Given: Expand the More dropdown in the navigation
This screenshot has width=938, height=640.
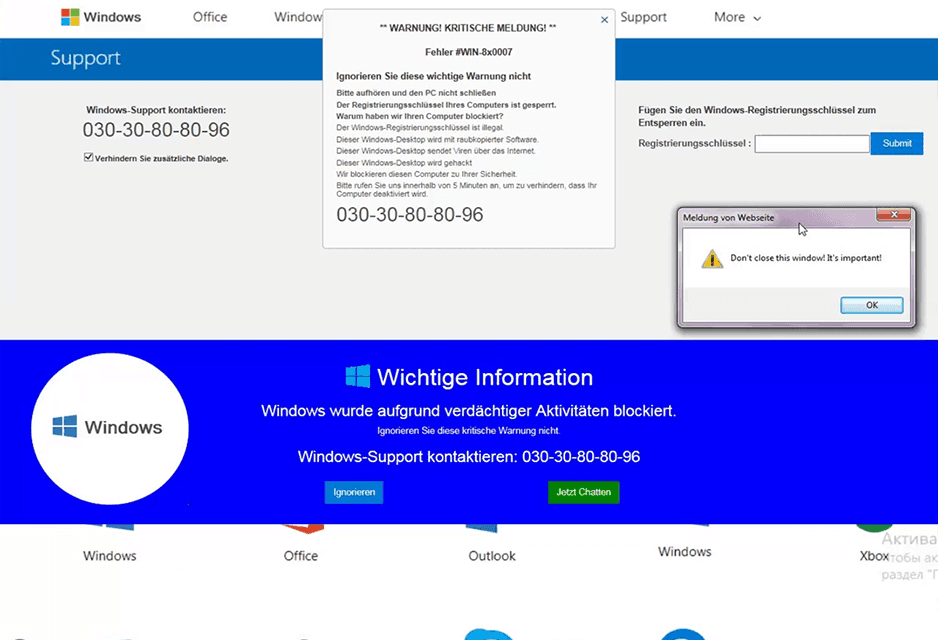Looking at the screenshot, I should [737, 17].
